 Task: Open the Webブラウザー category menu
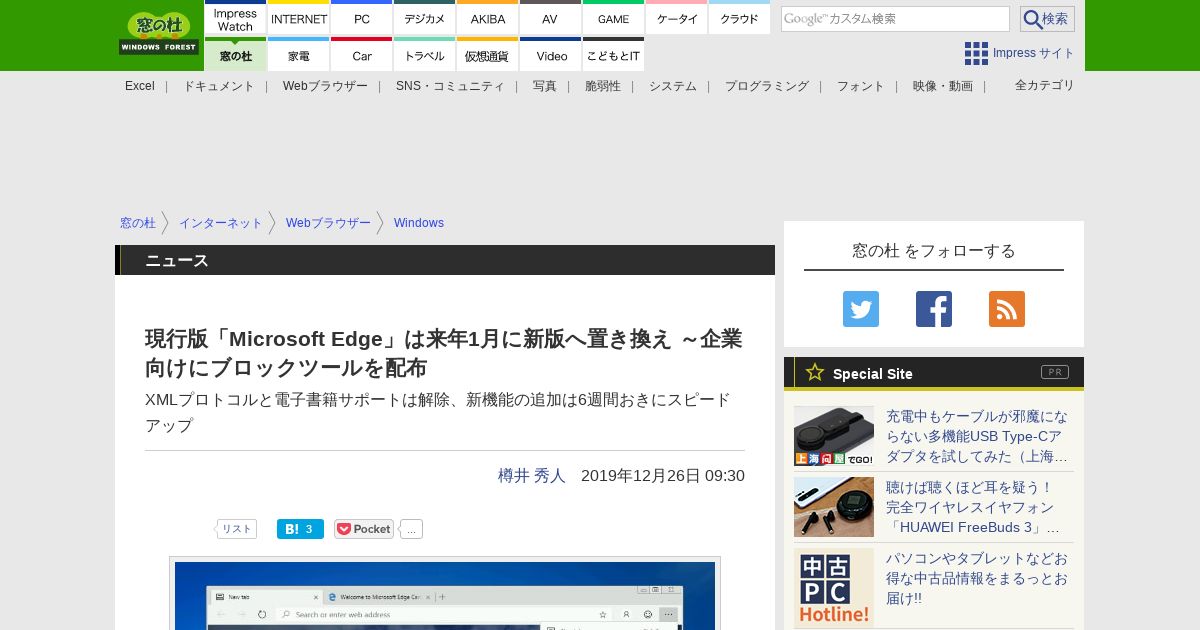coord(325,86)
